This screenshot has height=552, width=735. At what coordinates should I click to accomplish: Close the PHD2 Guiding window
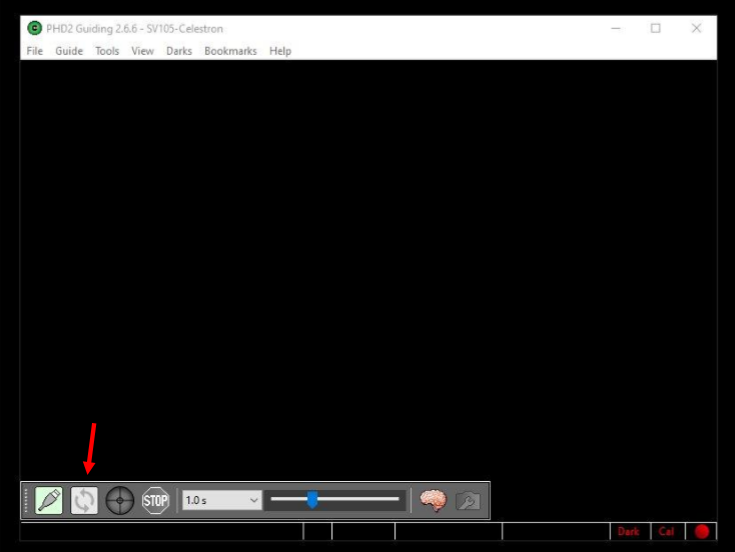pos(697,29)
